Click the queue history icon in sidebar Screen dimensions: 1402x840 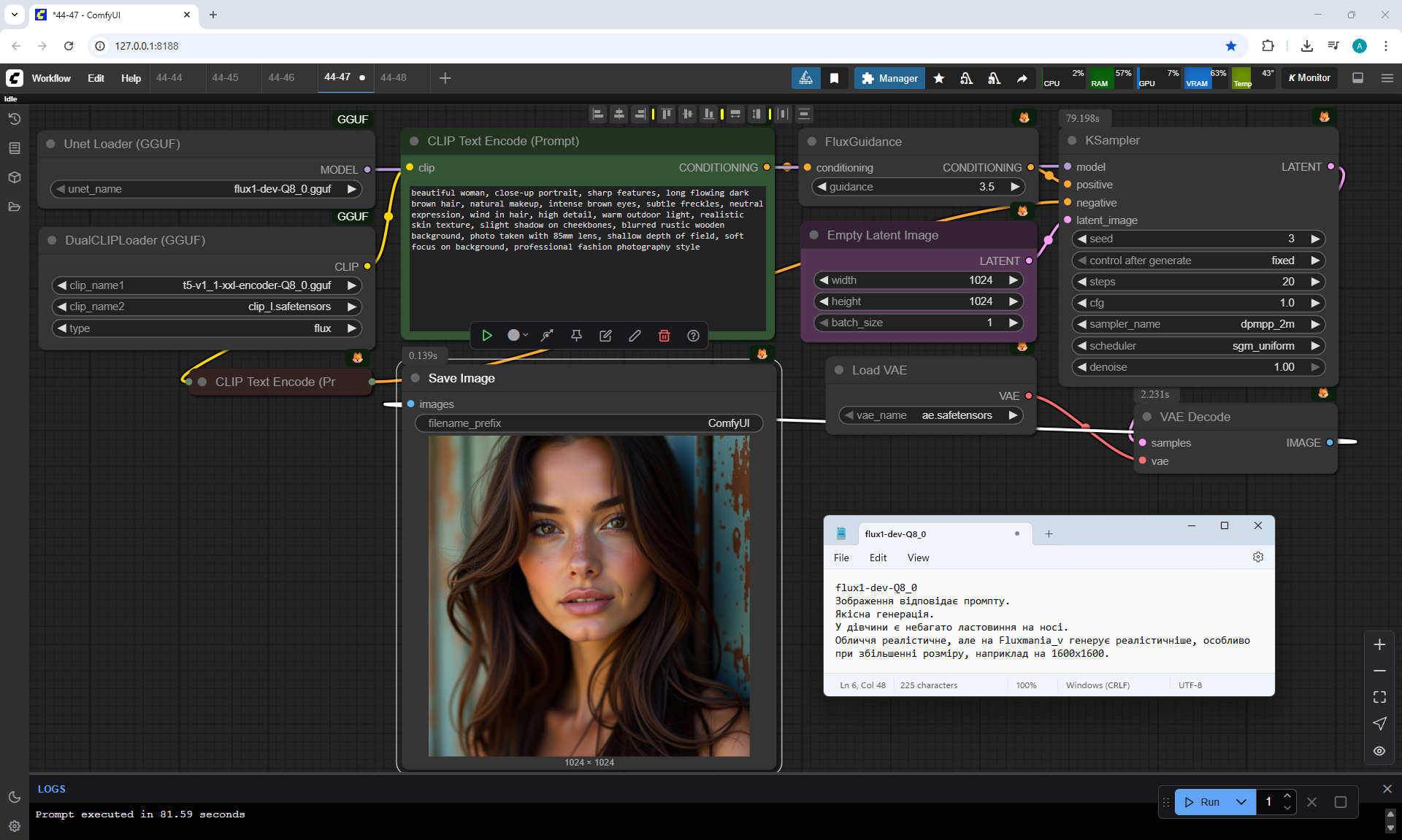tap(15, 119)
